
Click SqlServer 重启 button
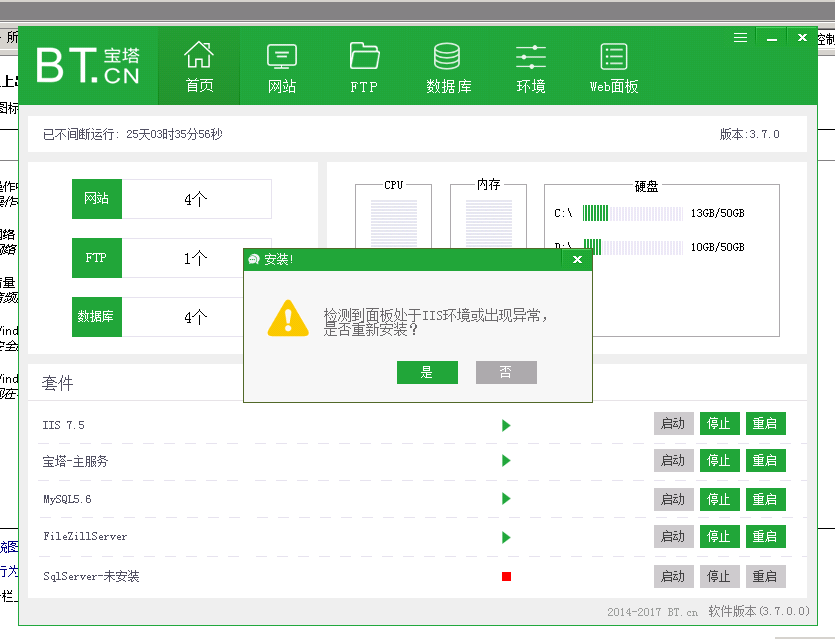(765, 577)
